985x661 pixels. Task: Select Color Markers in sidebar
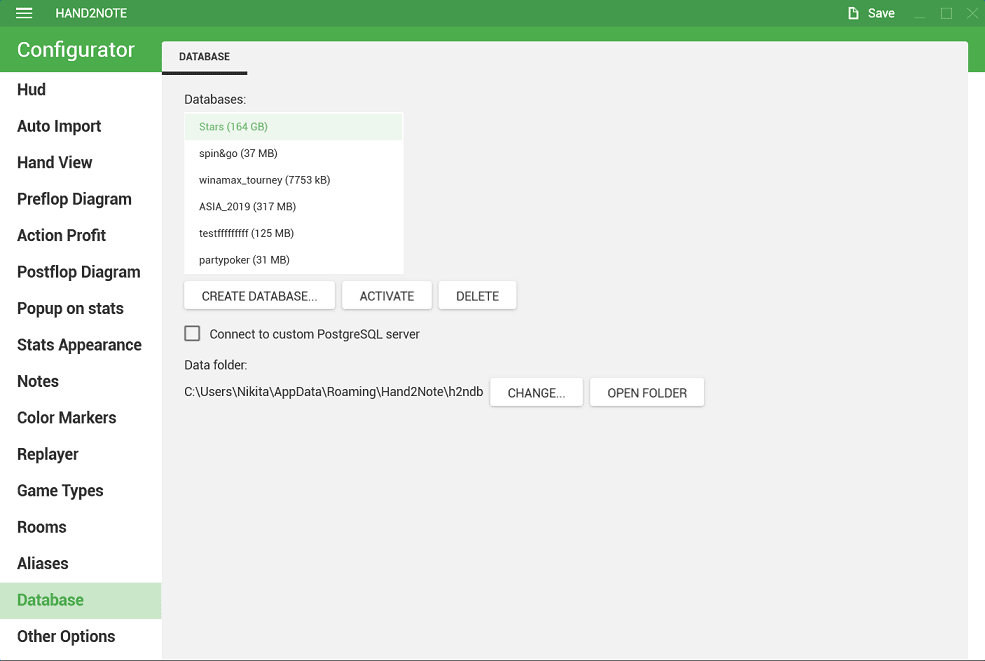coord(80,418)
